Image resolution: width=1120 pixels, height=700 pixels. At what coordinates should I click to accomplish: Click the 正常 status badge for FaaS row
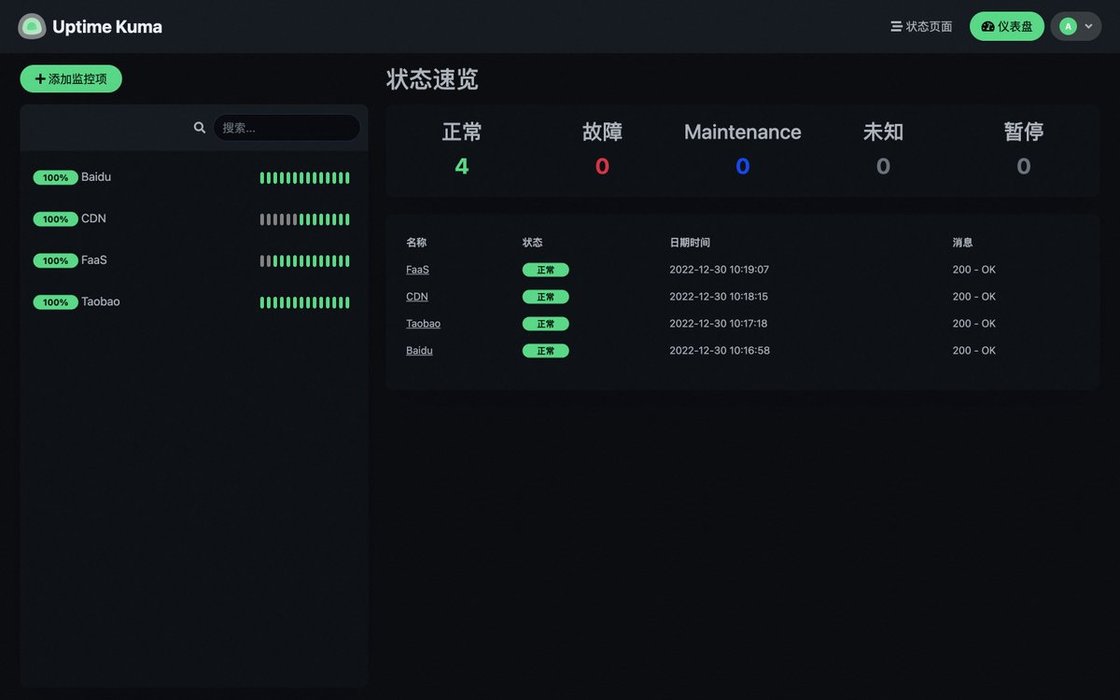545,270
